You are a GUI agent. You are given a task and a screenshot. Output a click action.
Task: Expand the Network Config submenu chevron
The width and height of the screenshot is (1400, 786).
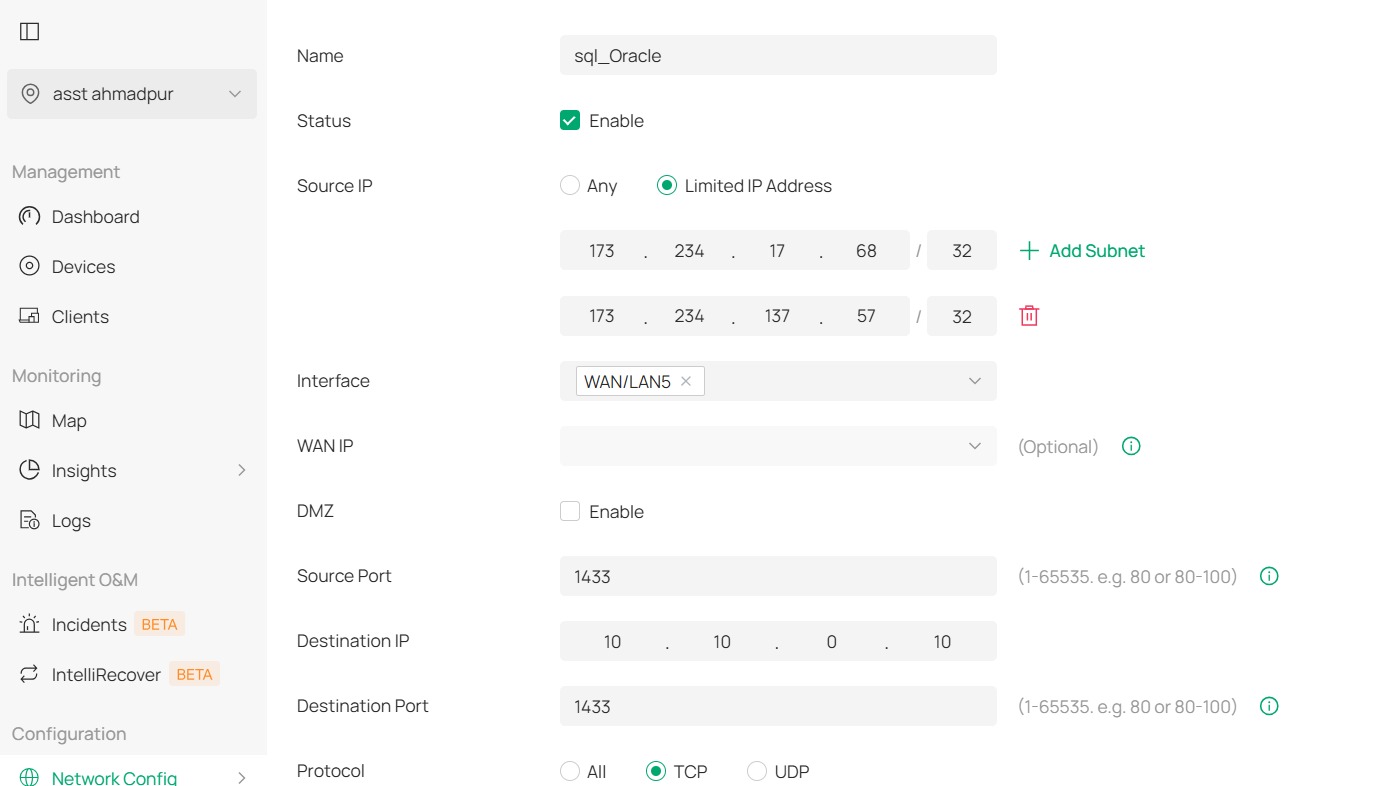pyautogui.click(x=241, y=777)
